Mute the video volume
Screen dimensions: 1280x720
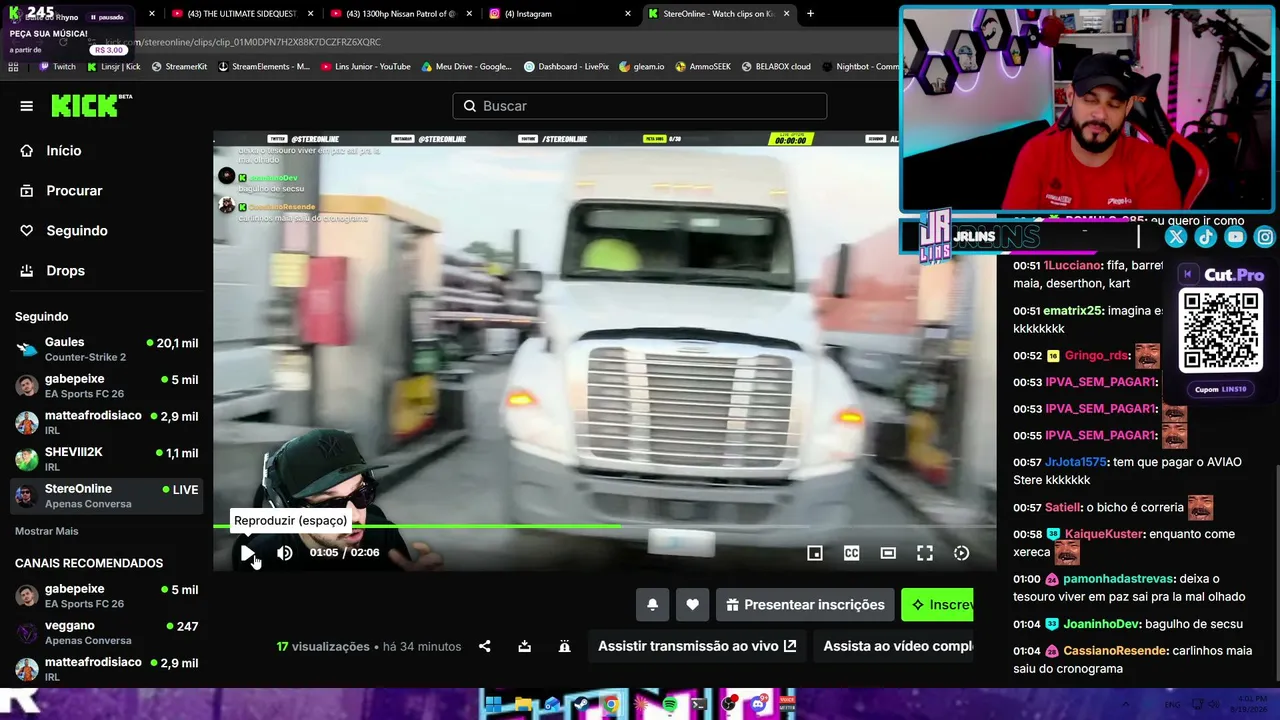[285, 553]
